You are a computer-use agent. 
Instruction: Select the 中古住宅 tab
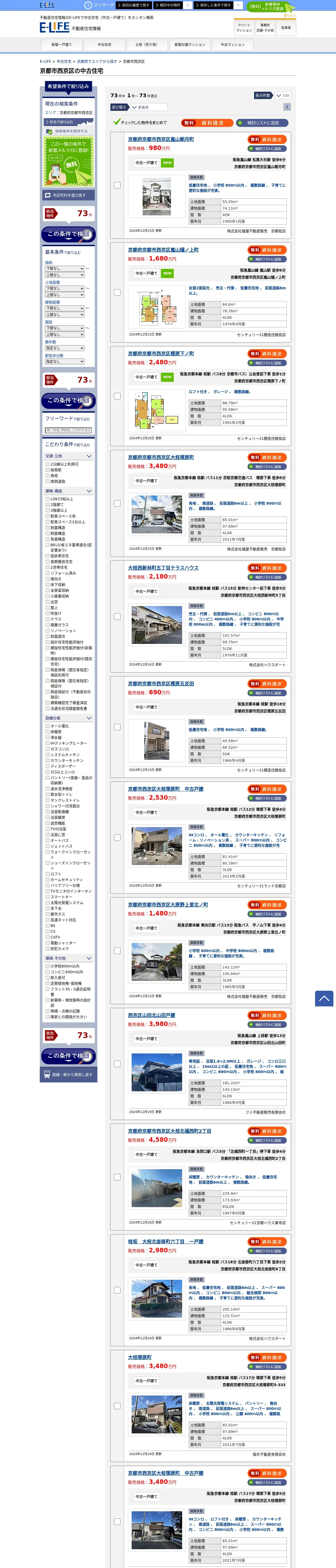click(104, 44)
